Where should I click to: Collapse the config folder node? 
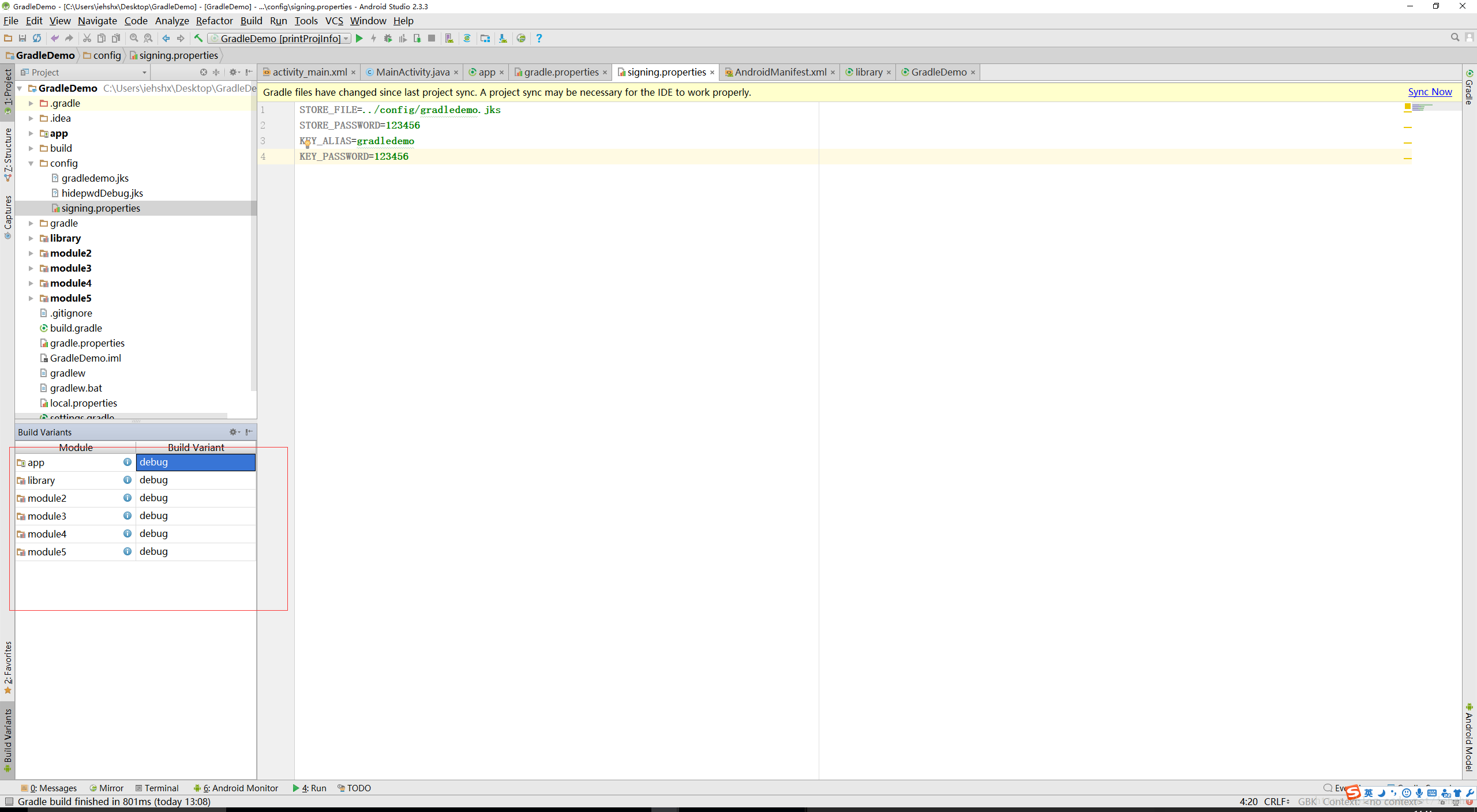(31, 163)
